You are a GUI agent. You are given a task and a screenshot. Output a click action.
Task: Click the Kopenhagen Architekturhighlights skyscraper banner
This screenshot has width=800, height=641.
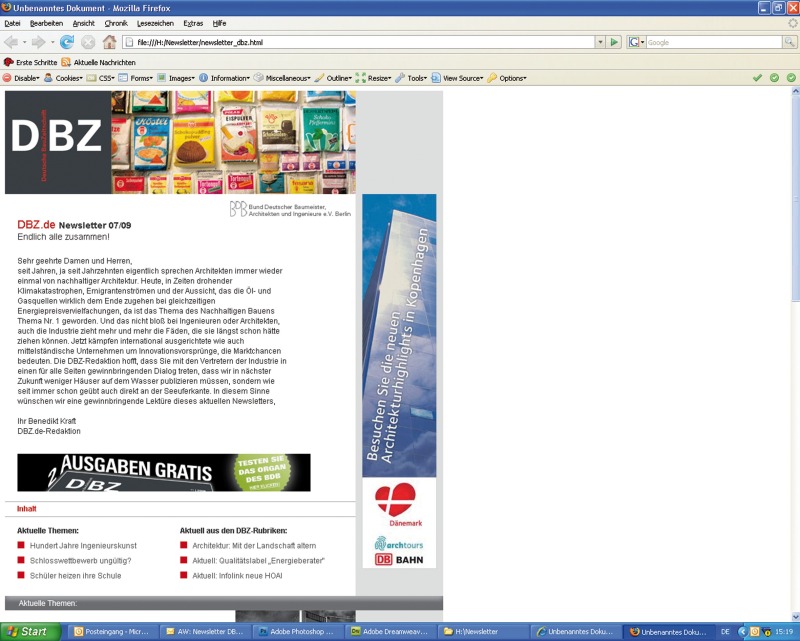point(399,335)
